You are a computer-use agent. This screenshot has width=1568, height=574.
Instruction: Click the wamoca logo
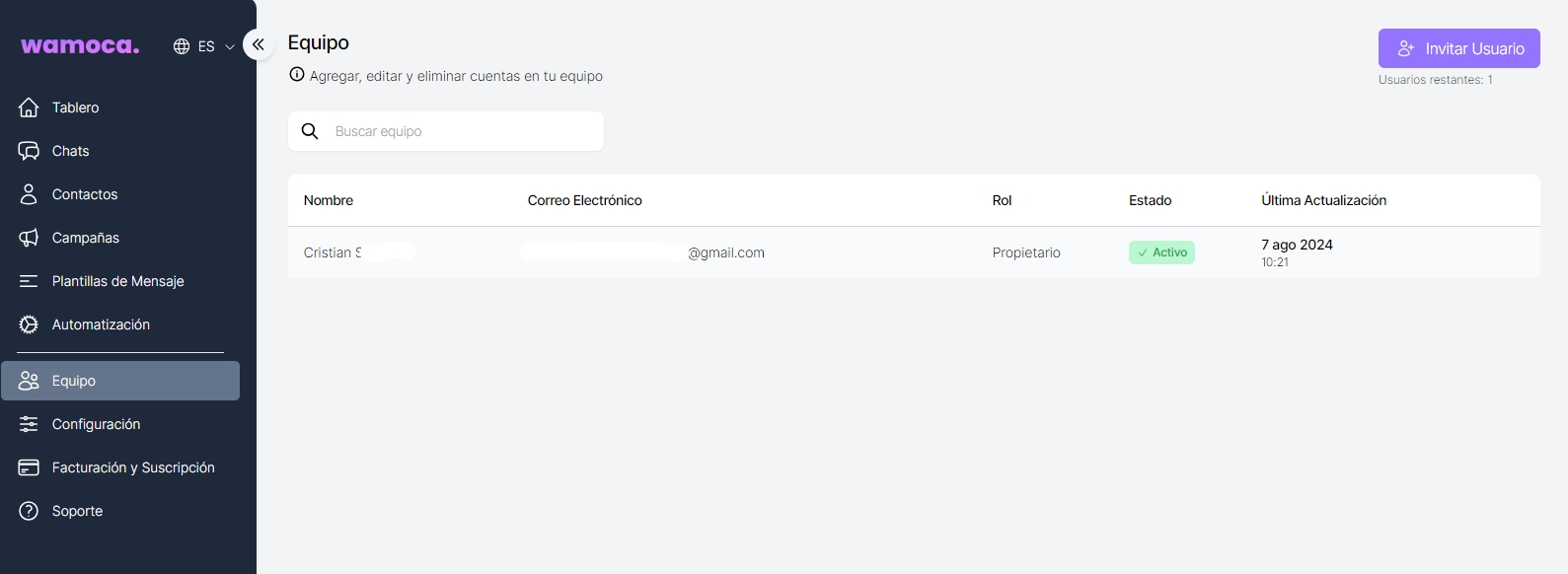[x=80, y=45]
